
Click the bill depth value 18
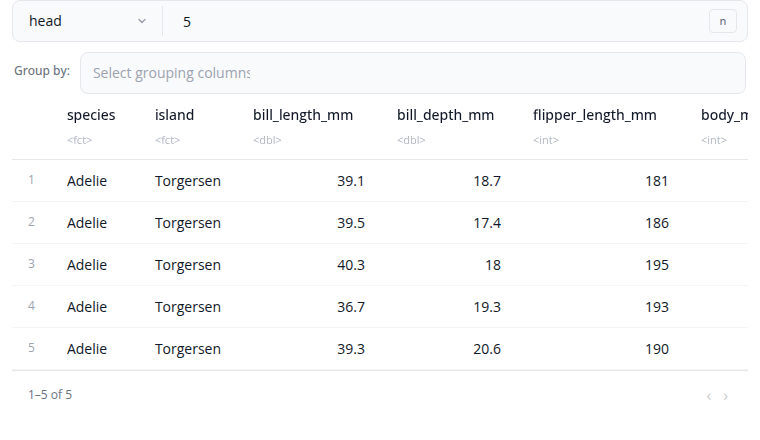coord(493,265)
